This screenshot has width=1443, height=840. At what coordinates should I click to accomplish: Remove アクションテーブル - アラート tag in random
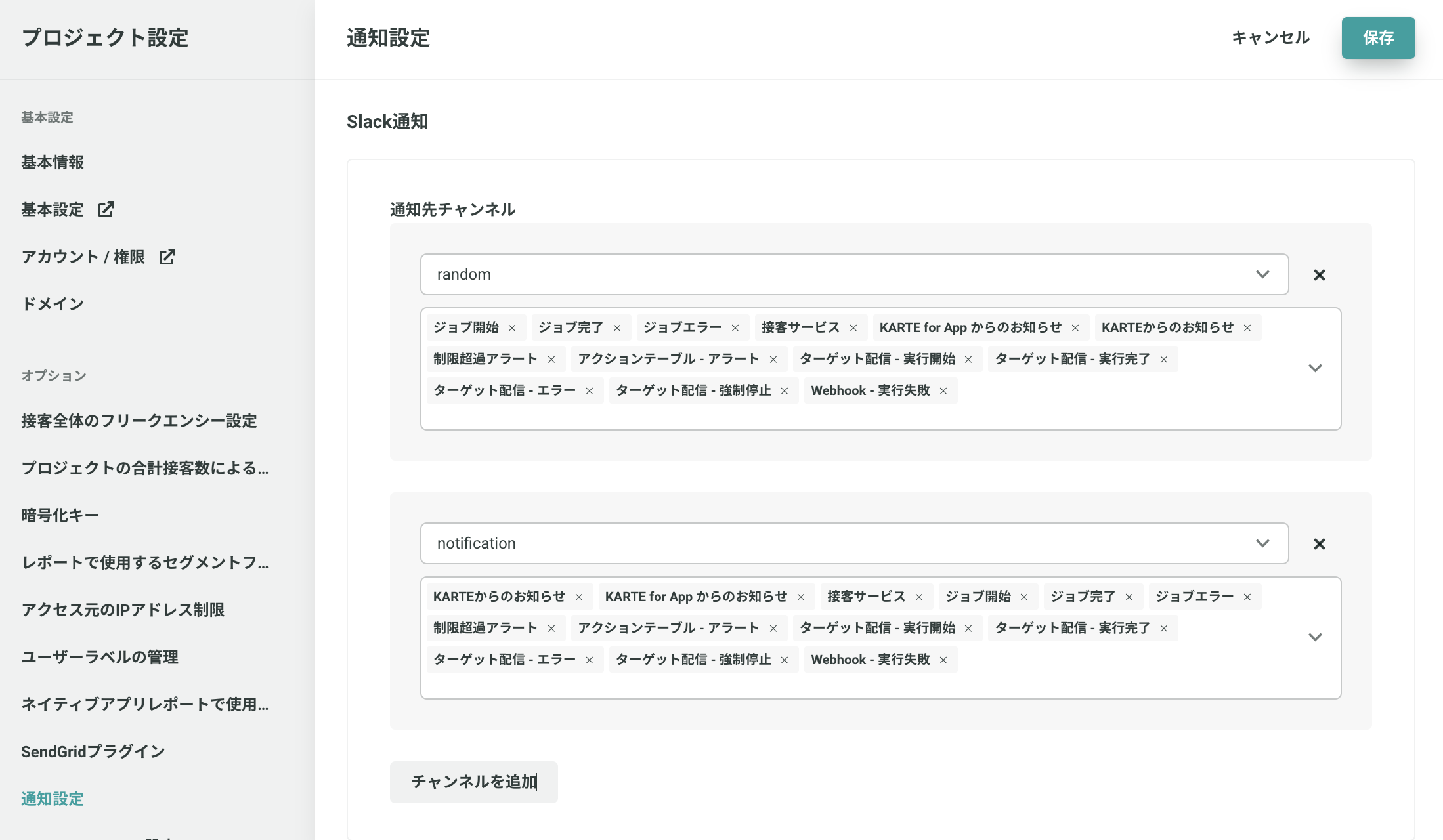(x=773, y=360)
